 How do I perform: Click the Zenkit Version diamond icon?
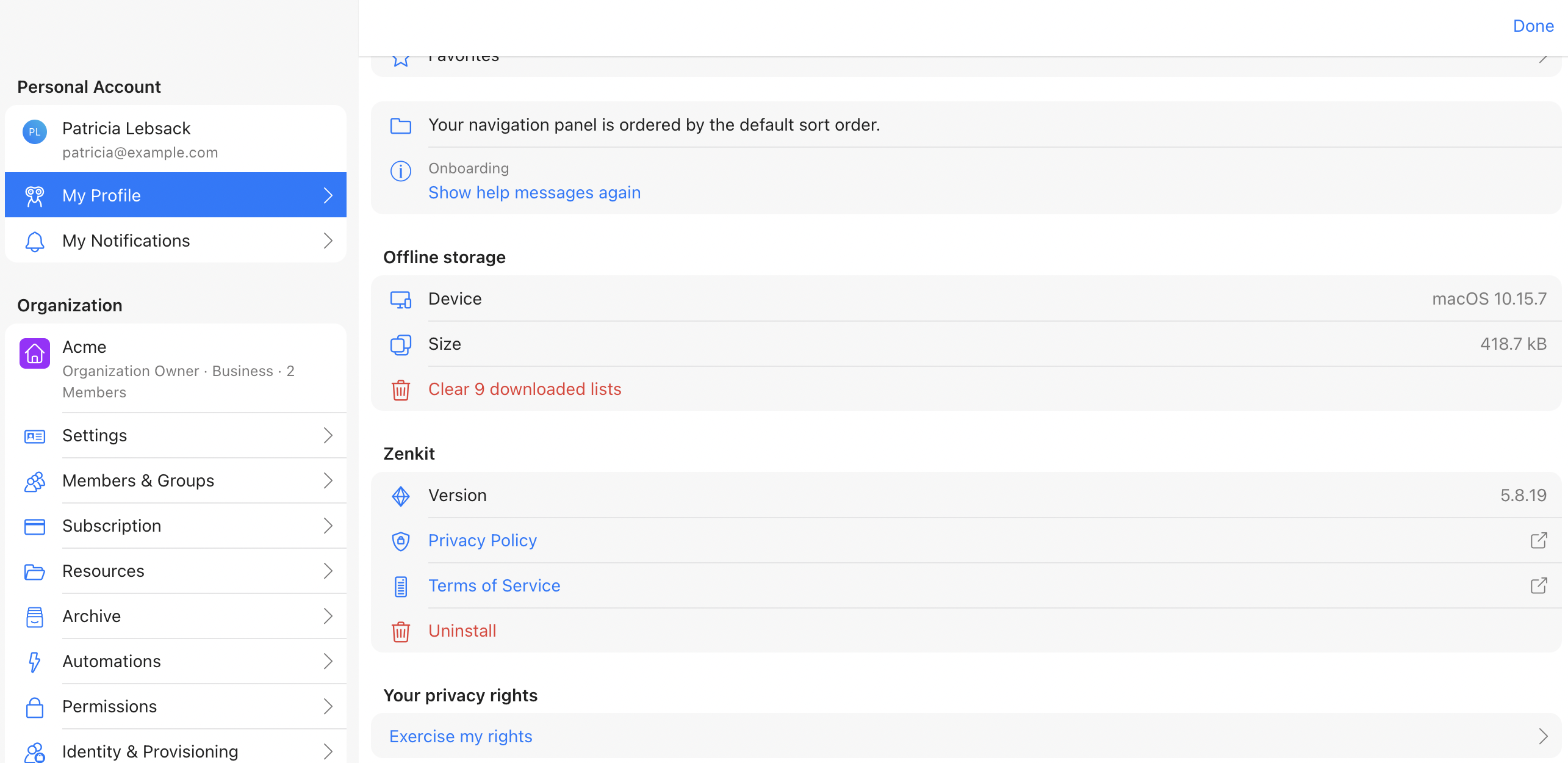(x=401, y=496)
